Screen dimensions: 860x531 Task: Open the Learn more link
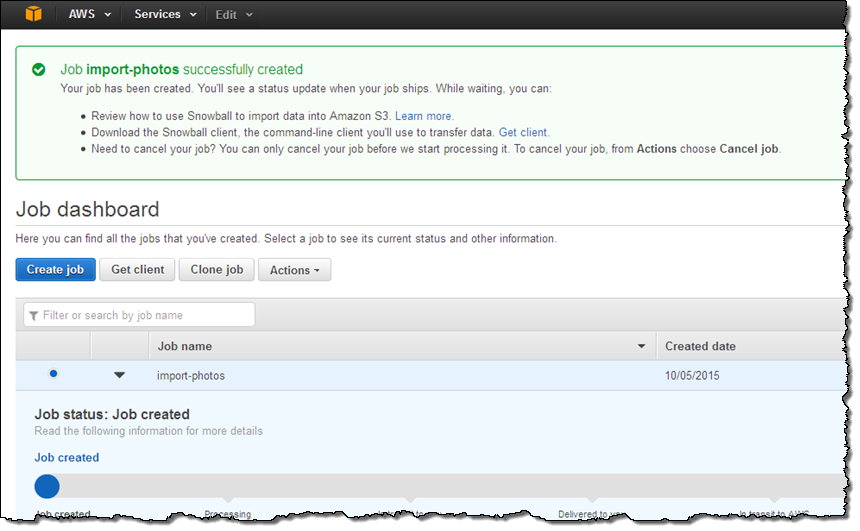424,116
